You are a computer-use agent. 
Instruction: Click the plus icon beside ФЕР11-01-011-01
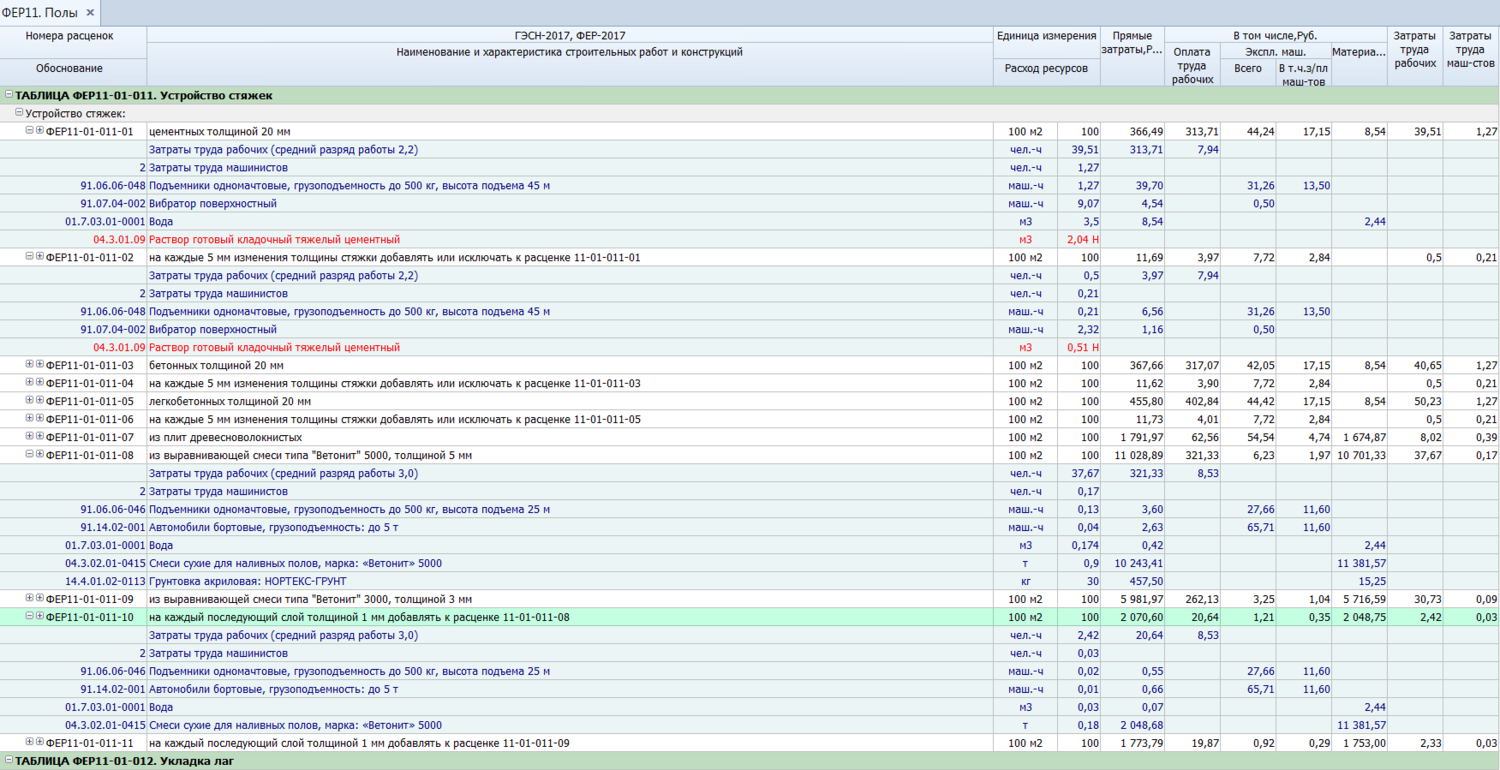tap(40, 131)
